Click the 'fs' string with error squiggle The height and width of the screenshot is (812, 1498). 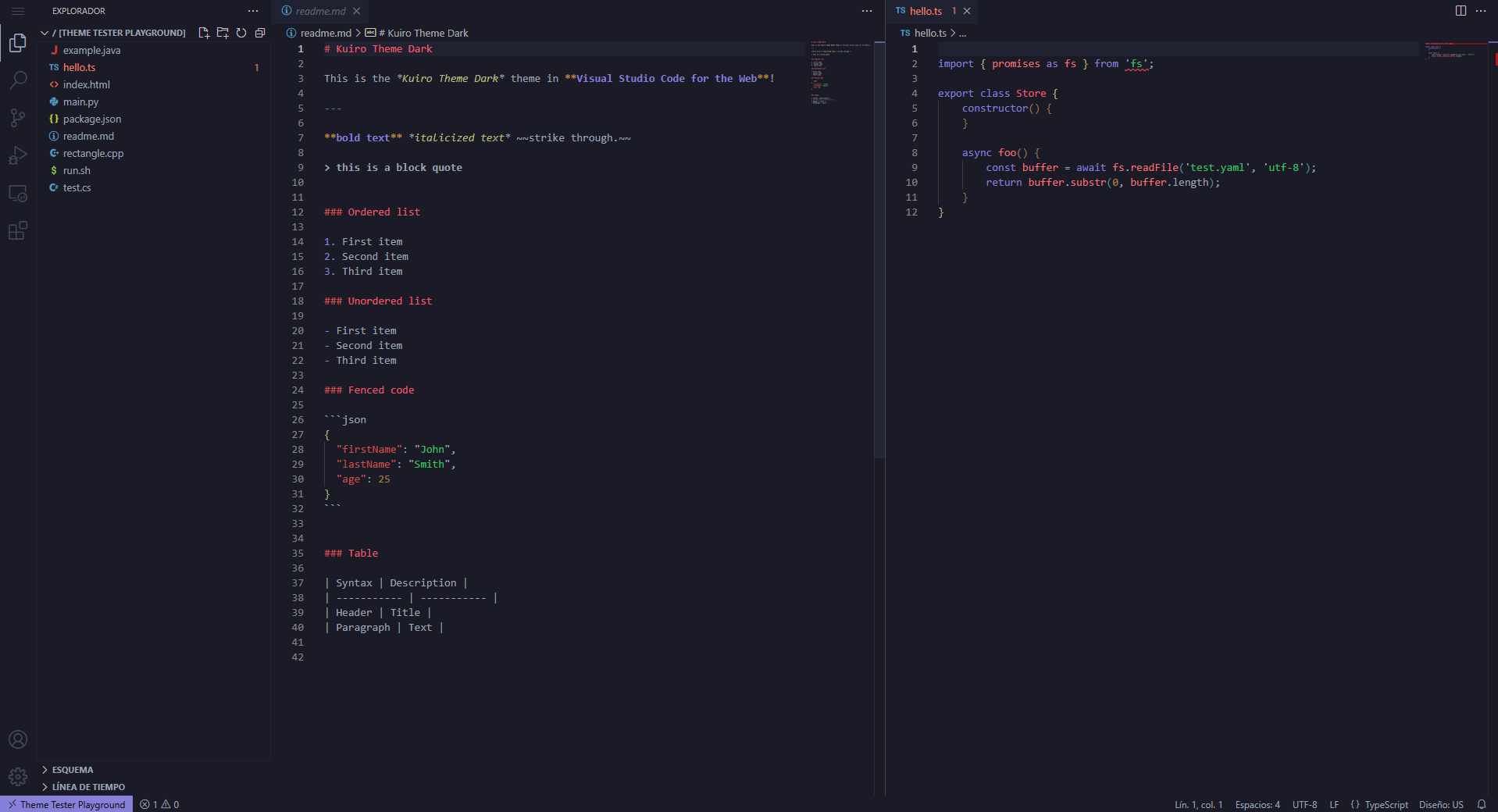pos(1136,64)
